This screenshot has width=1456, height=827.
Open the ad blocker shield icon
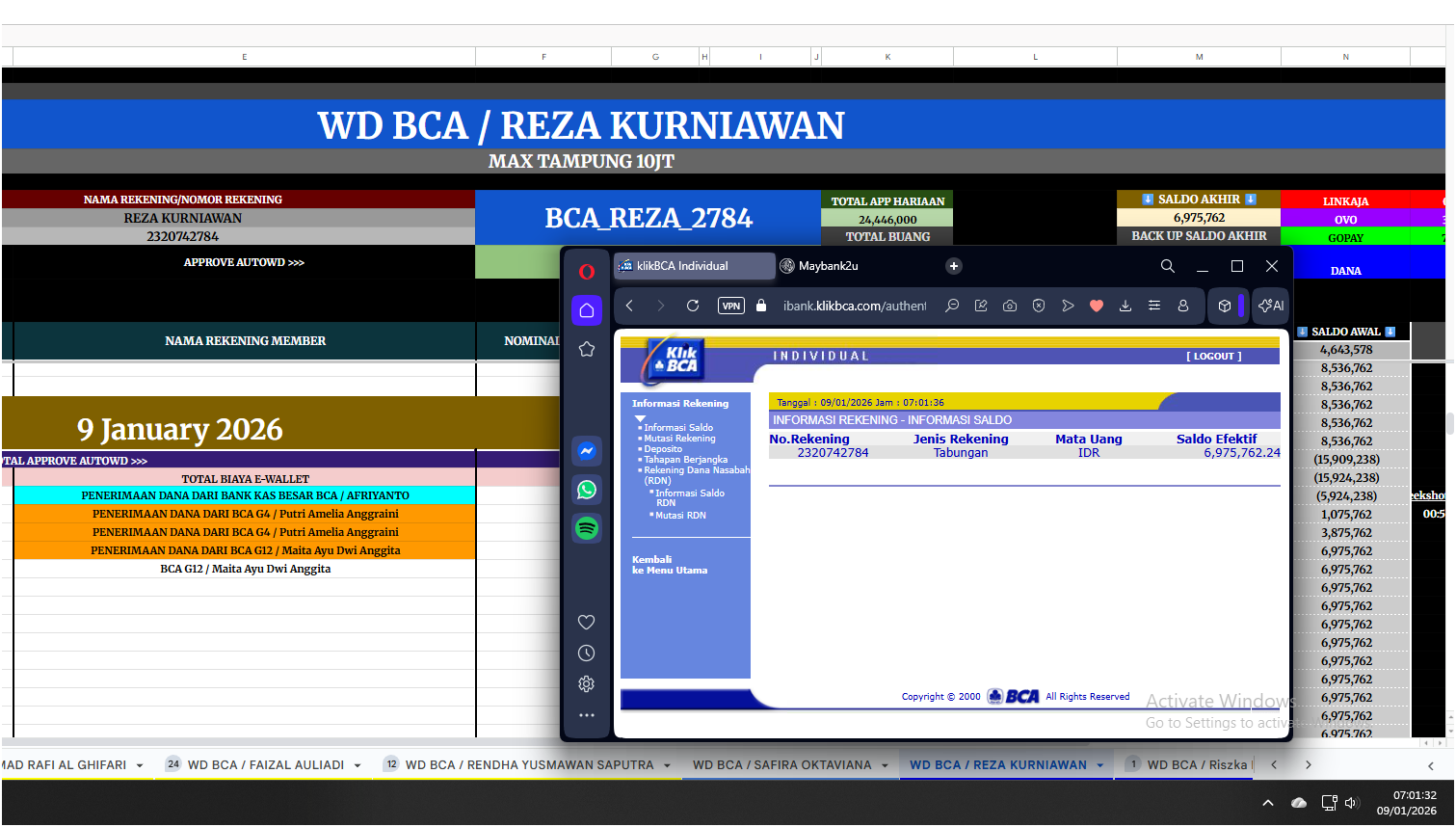click(1039, 306)
